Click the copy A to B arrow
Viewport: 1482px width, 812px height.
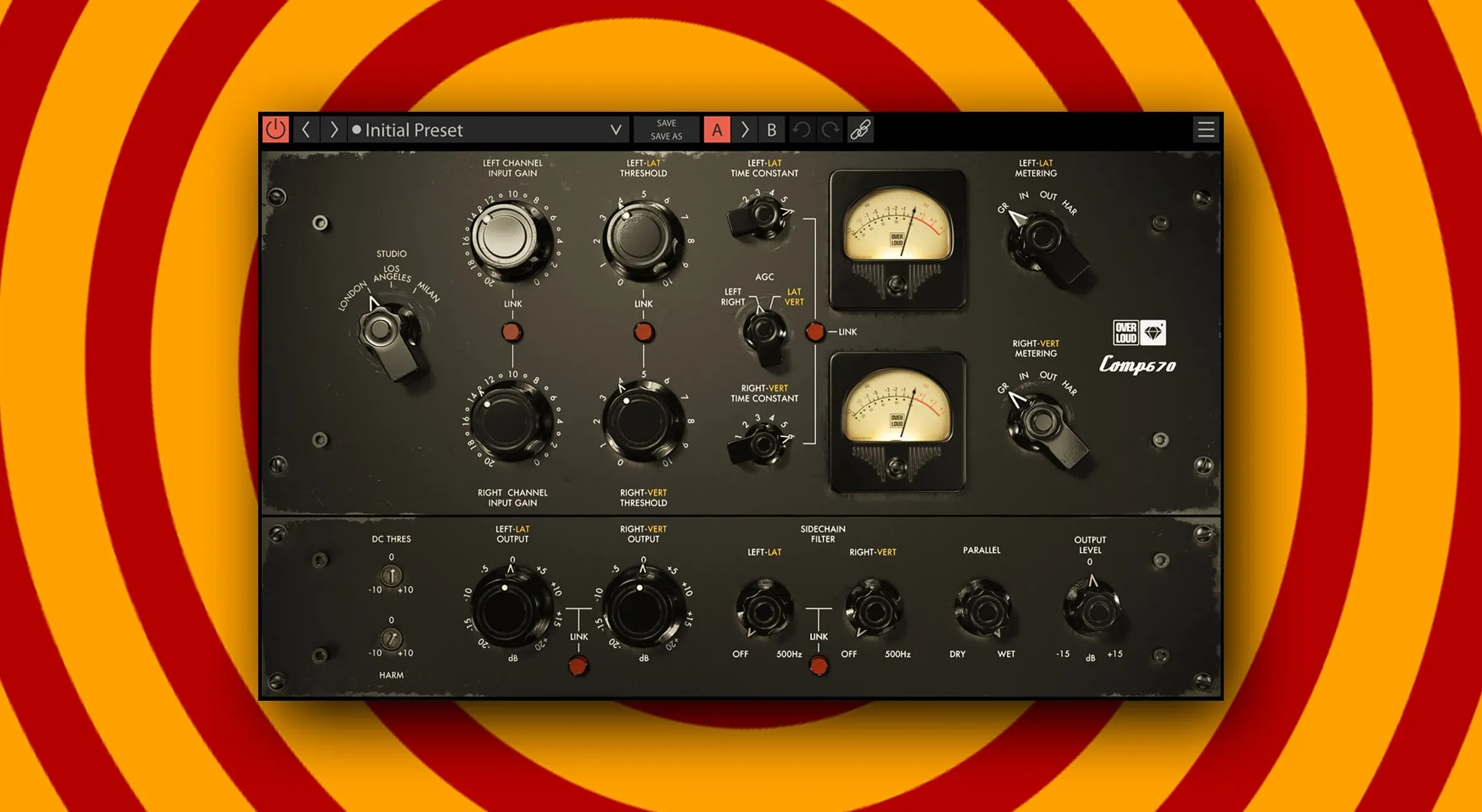pos(744,130)
